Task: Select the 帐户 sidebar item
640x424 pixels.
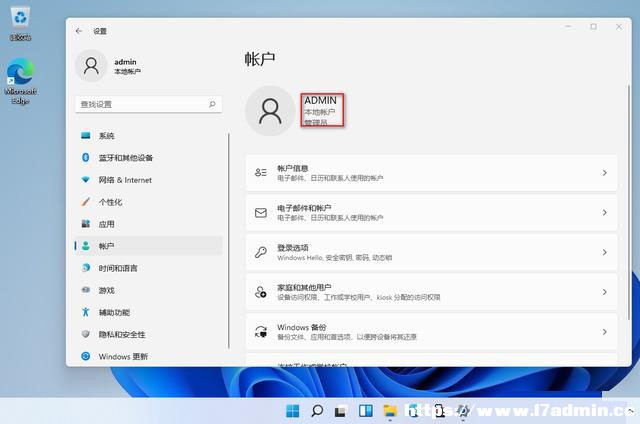Action: (x=149, y=246)
